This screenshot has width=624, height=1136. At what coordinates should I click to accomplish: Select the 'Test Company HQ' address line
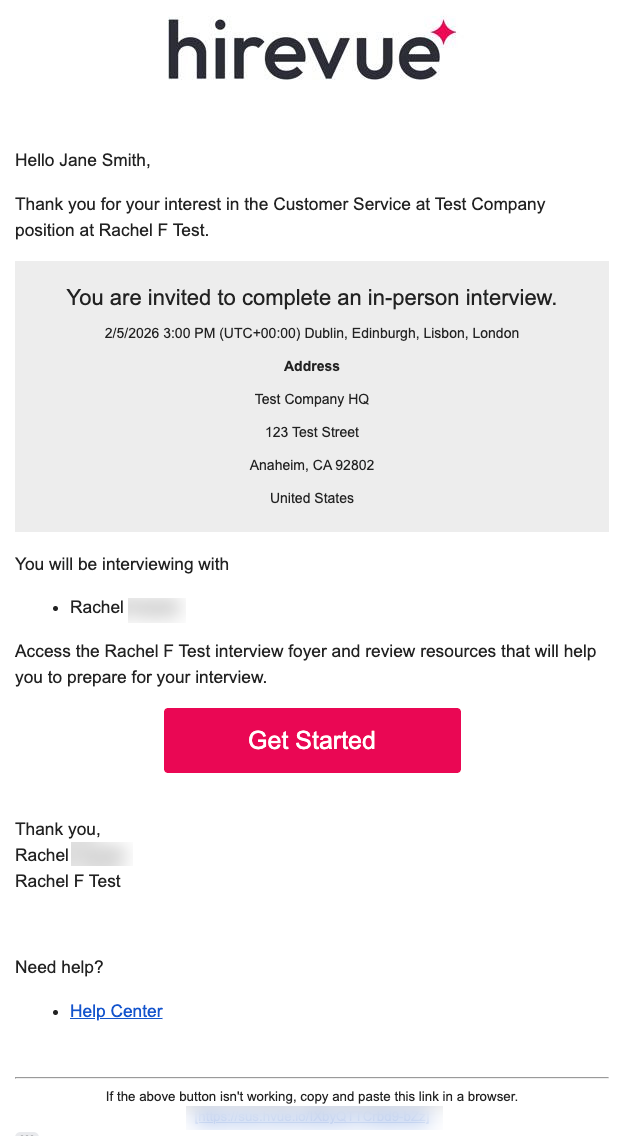[311, 399]
